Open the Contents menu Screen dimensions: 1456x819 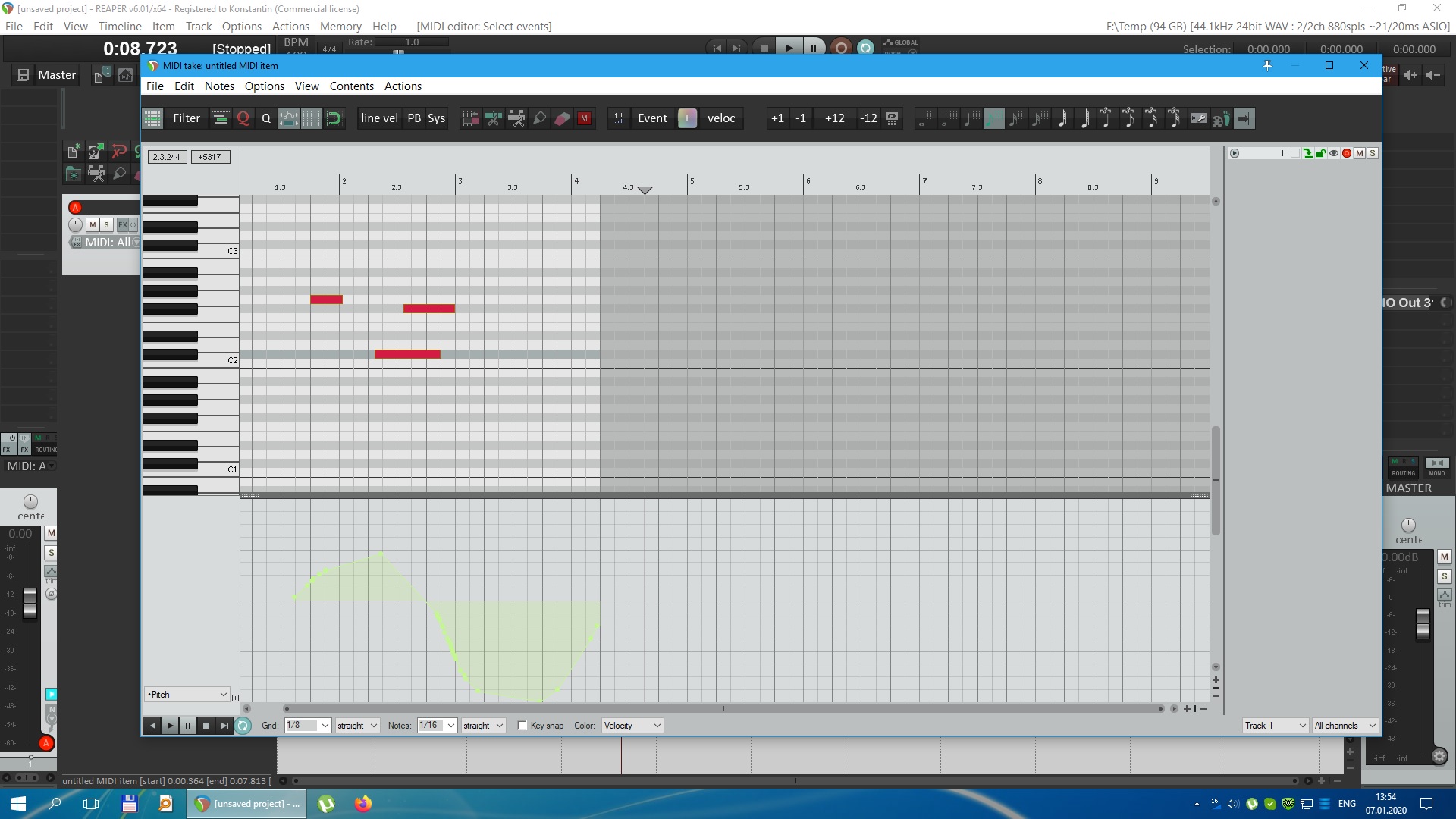(x=351, y=86)
